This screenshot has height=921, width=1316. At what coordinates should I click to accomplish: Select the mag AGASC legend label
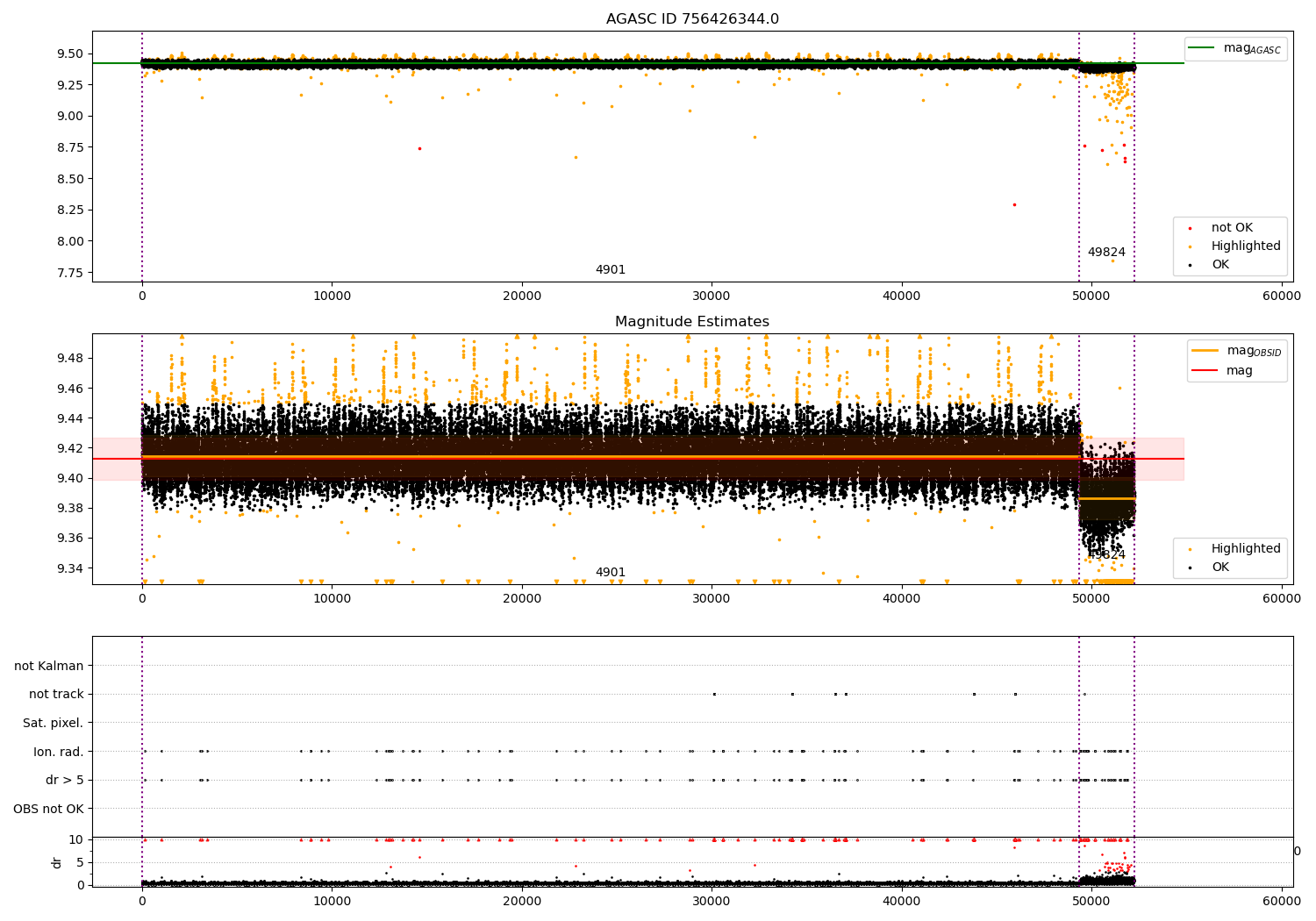[x=1252, y=48]
